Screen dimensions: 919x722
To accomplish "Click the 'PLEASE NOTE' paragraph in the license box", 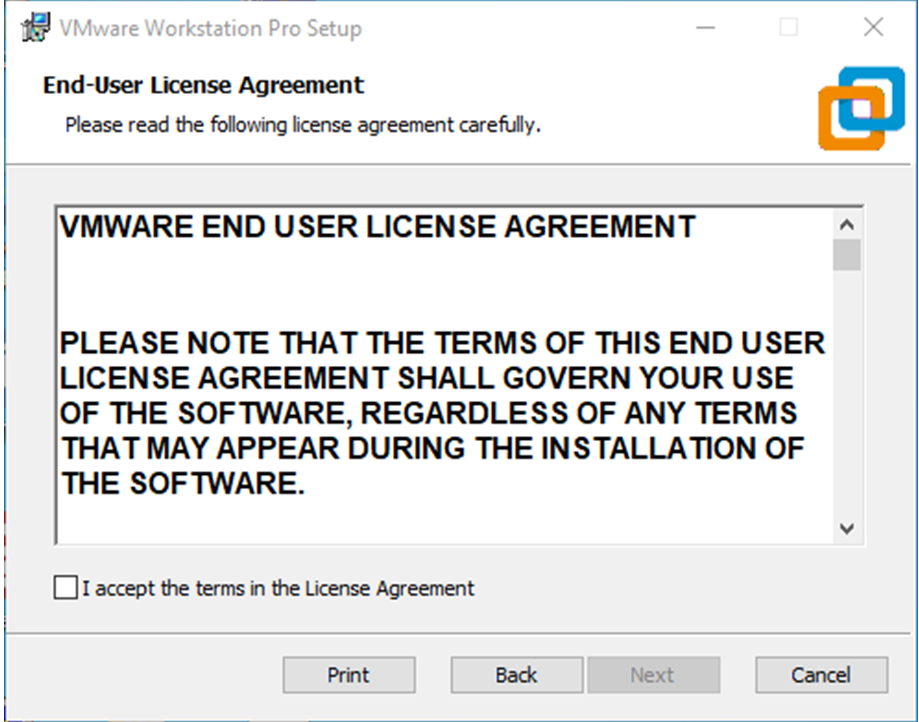I will click(442, 413).
